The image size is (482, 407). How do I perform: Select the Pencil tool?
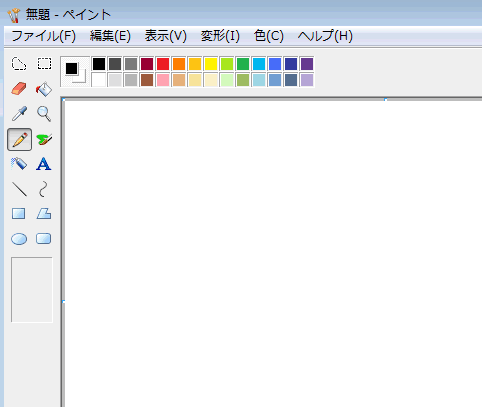click(x=20, y=139)
